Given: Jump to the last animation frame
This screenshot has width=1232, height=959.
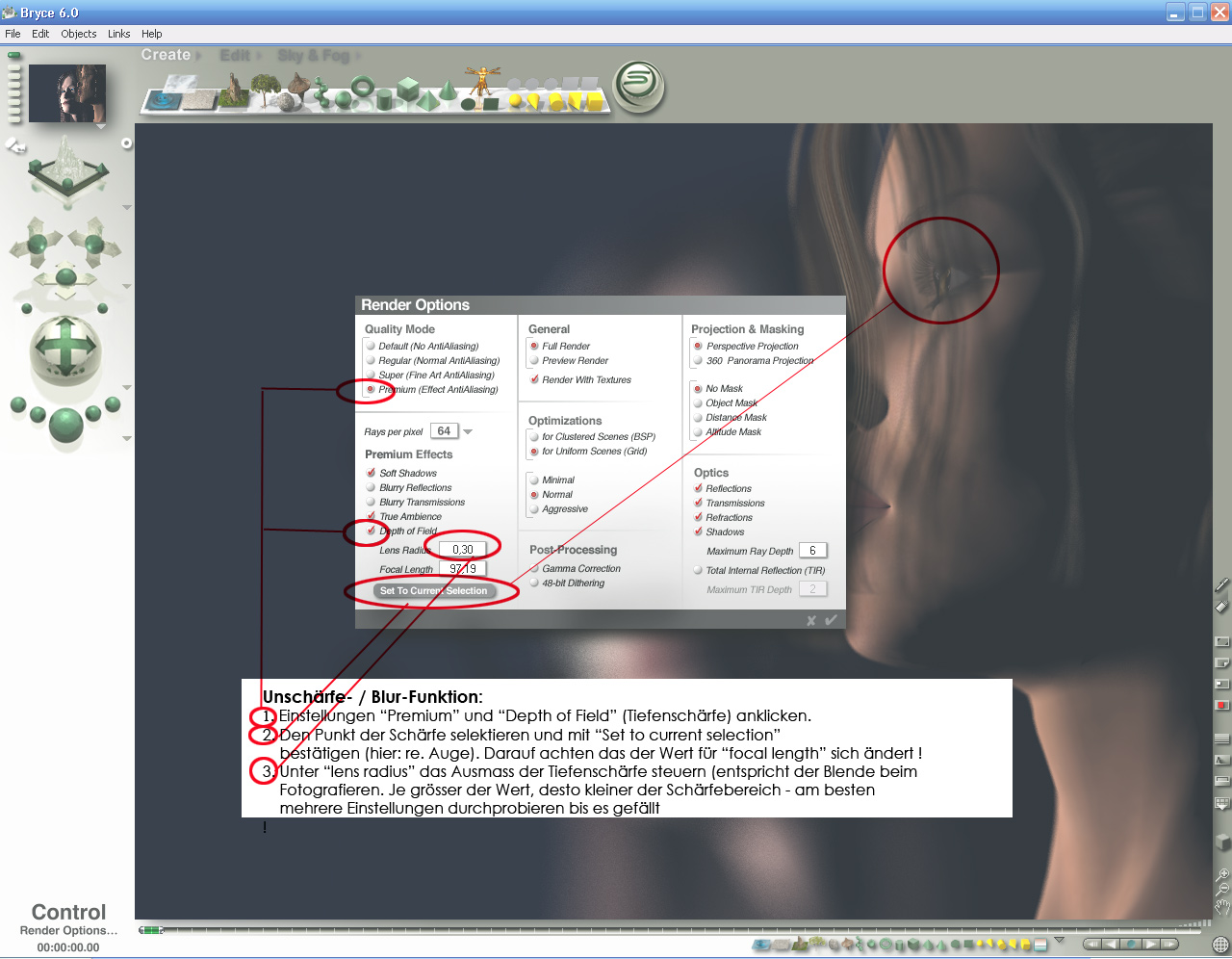Looking at the screenshot, I should click(1169, 945).
